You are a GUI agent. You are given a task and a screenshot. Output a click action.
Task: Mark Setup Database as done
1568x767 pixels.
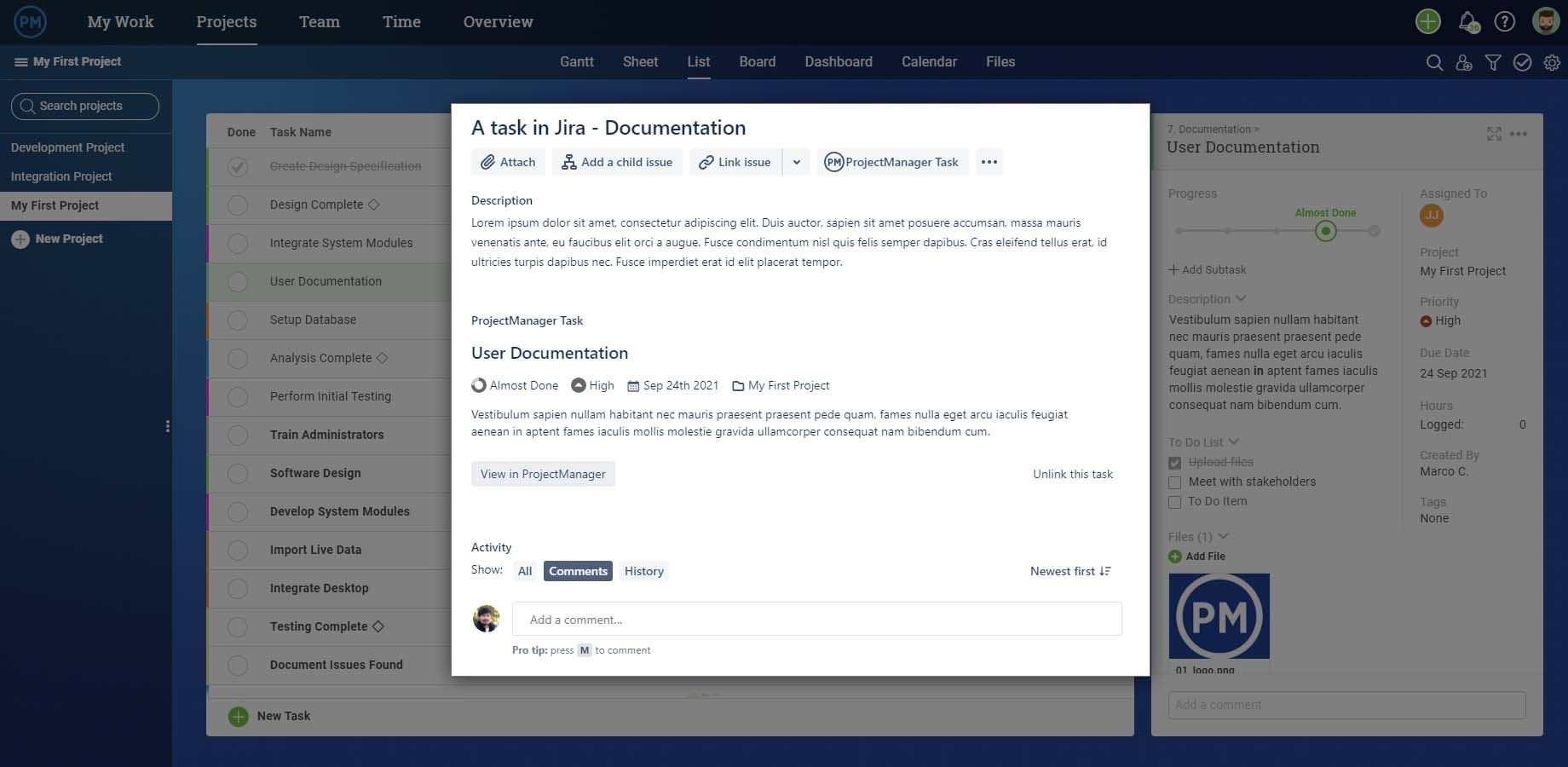pyautogui.click(x=238, y=320)
